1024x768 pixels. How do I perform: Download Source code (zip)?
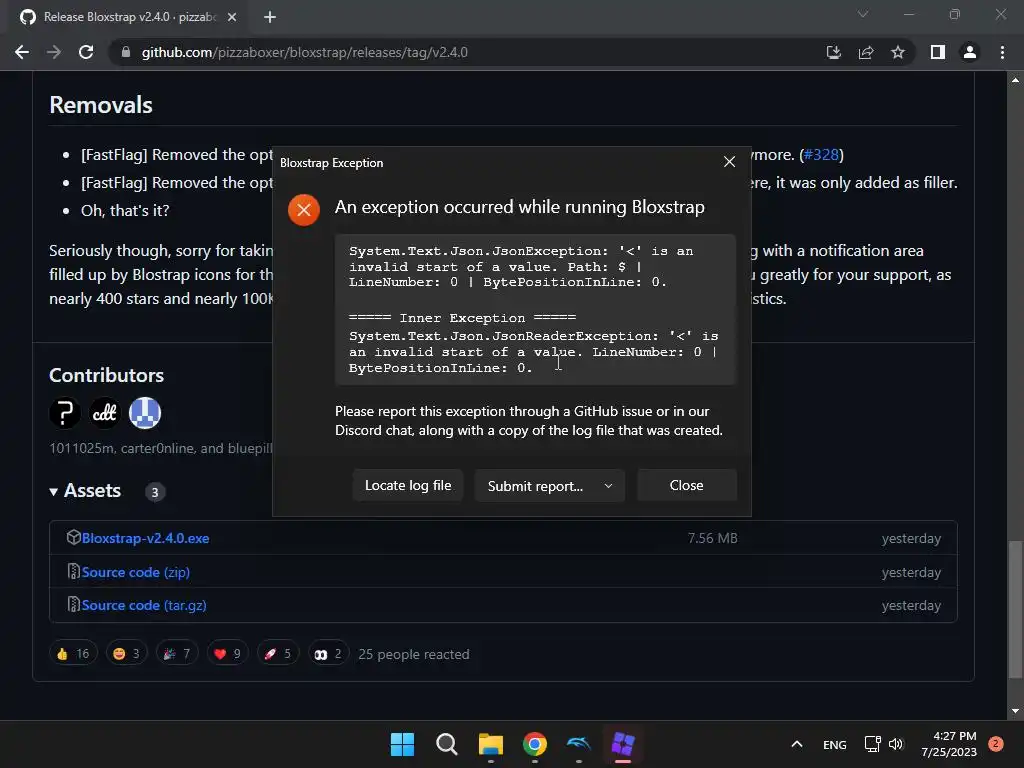click(x=136, y=572)
